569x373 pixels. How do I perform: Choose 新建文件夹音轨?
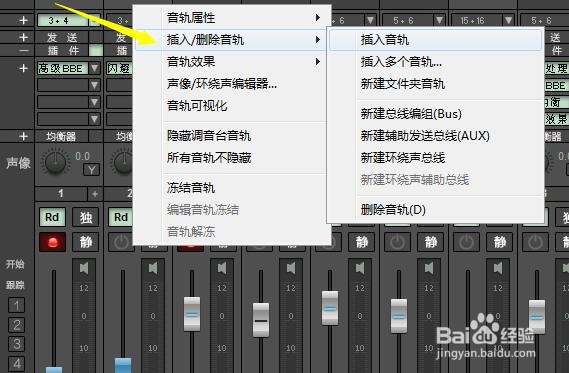[x=435, y=84]
